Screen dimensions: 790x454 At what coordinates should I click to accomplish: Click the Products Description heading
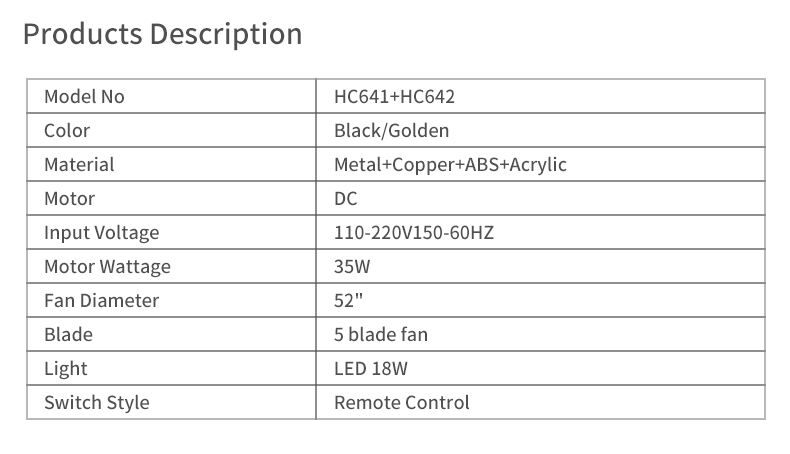click(x=162, y=35)
